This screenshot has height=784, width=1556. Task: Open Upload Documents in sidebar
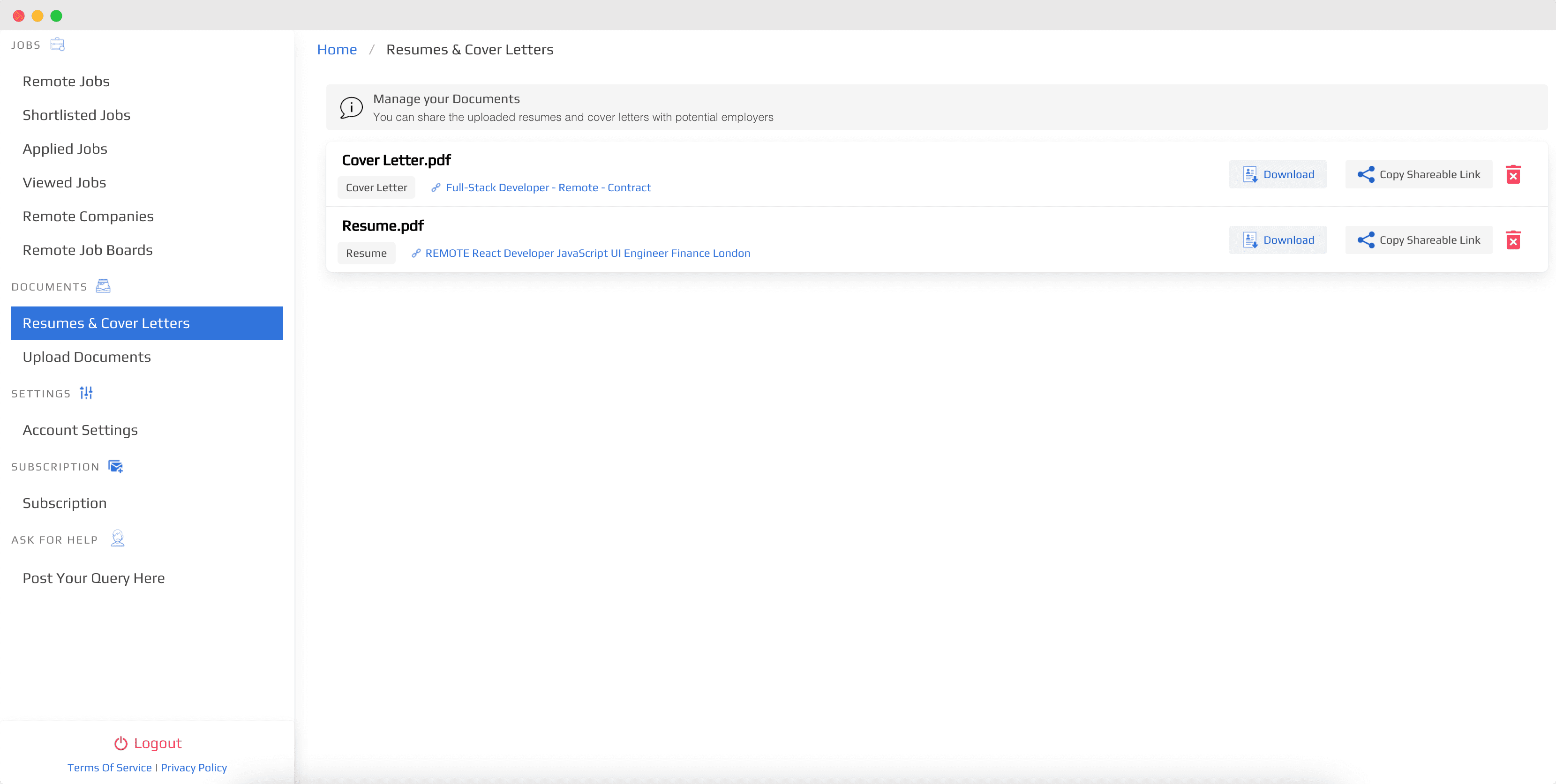(x=86, y=357)
